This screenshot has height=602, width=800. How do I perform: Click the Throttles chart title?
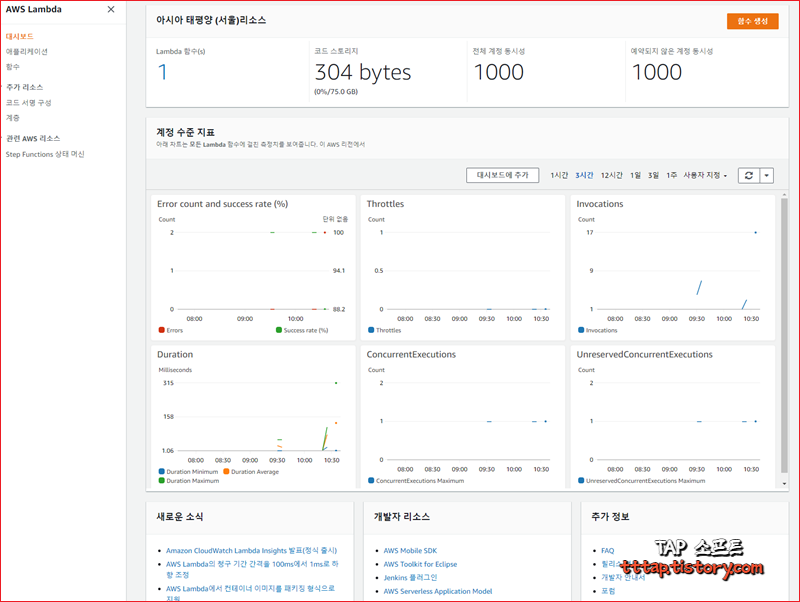pyautogui.click(x=385, y=204)
